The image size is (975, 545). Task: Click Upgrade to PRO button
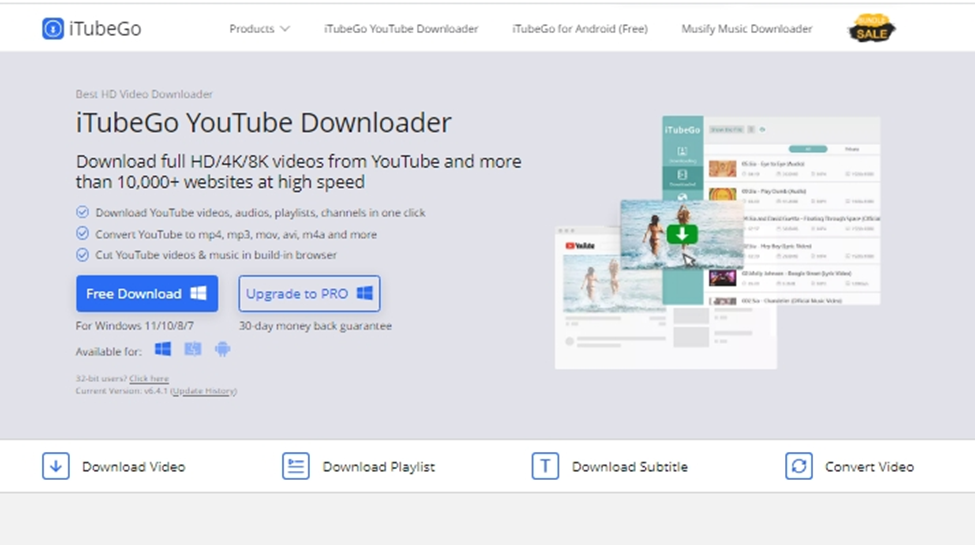point(309,294)
